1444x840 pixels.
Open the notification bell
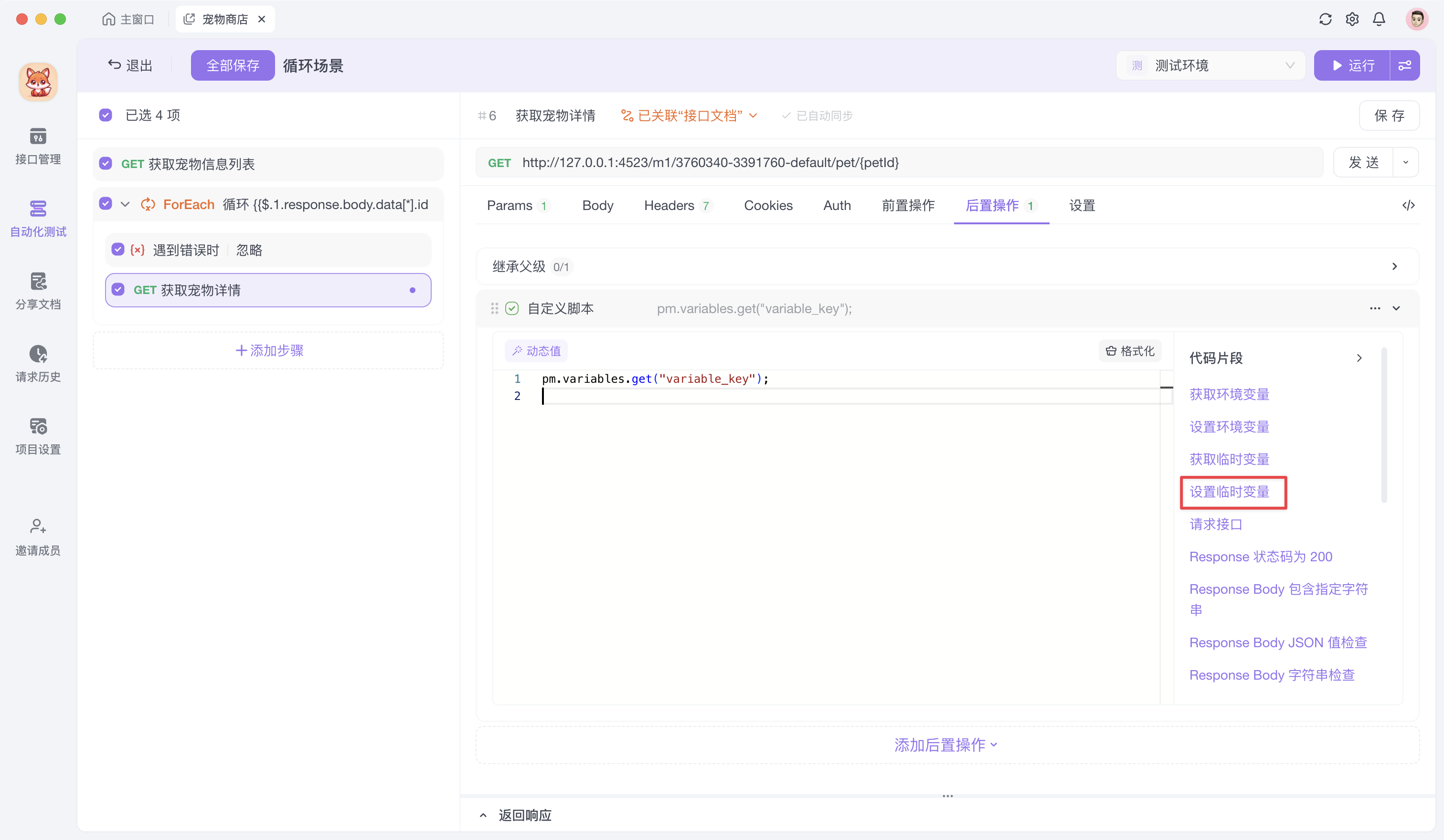(1379, 19)
